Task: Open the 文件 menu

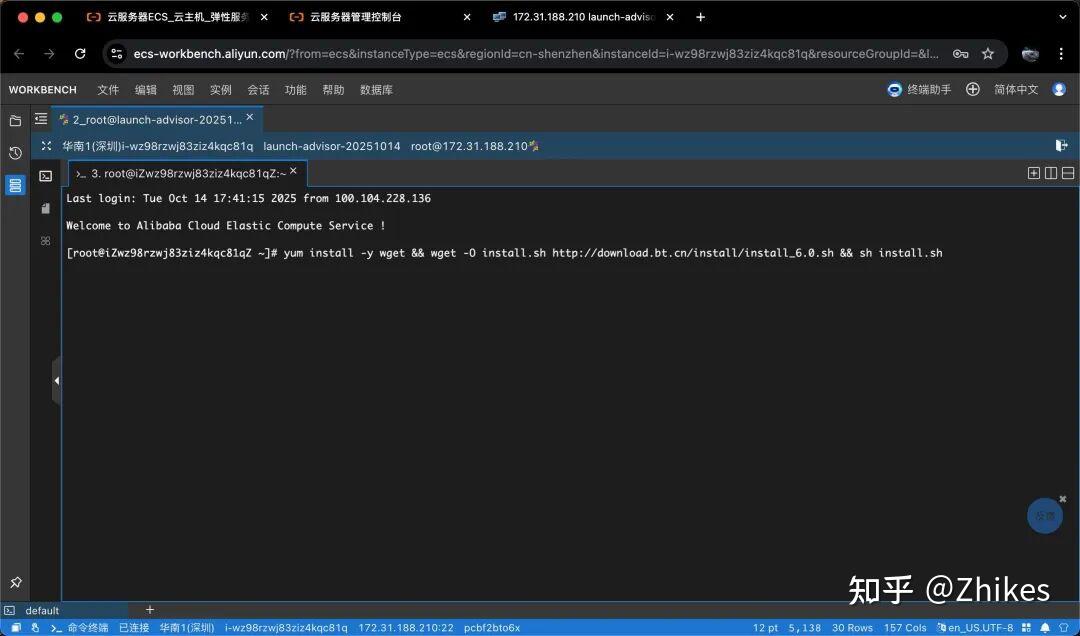Action: 108,90
